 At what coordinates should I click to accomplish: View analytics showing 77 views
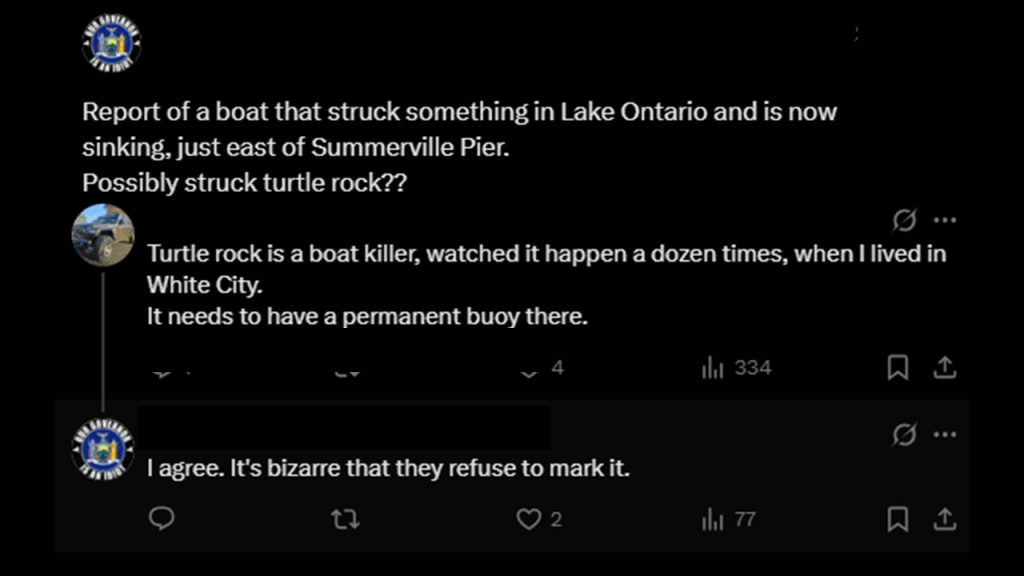tap(729, 519)
